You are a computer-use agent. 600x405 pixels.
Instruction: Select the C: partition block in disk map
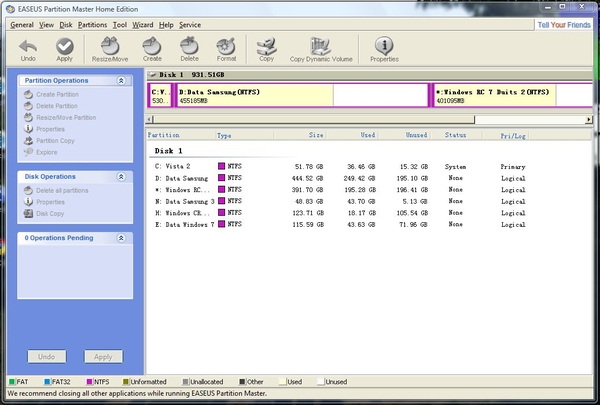(159, 96)
